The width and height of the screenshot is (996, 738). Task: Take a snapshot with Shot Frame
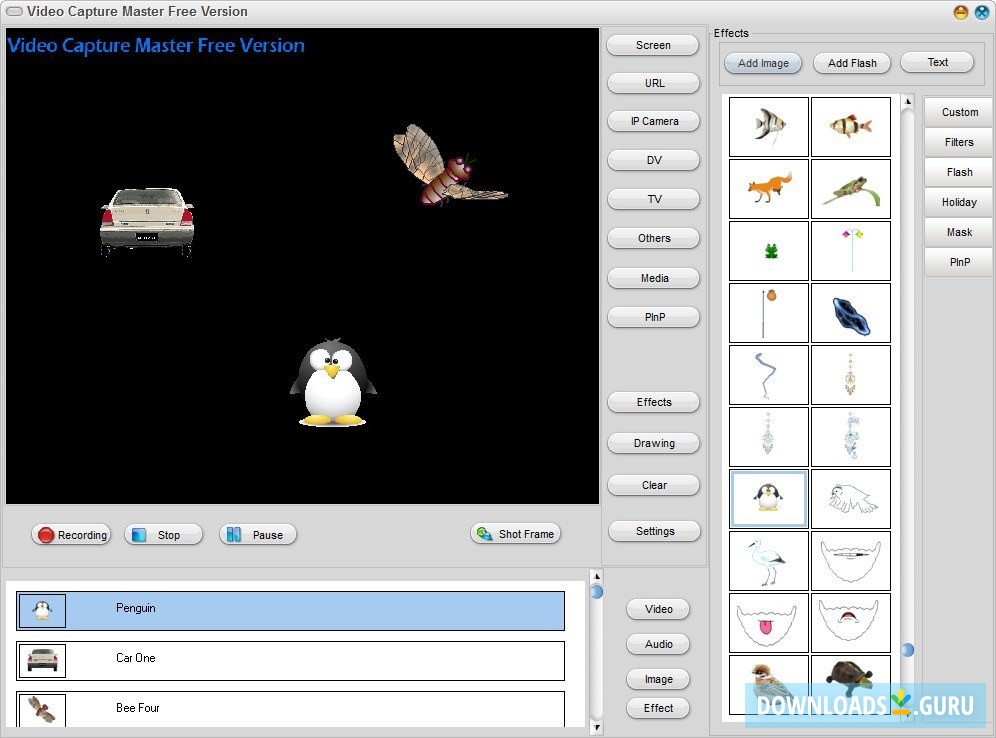(515, 533)
